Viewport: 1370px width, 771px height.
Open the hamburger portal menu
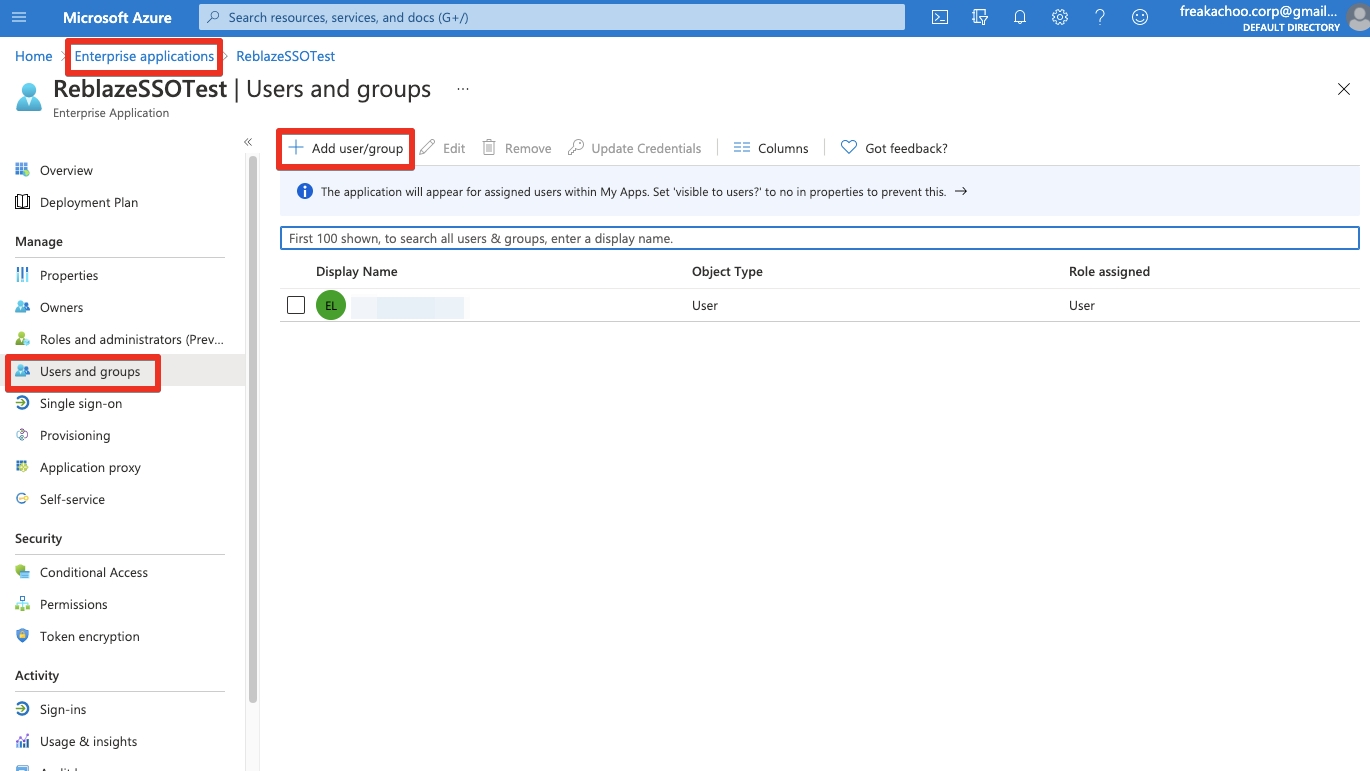tap(19, 17)
